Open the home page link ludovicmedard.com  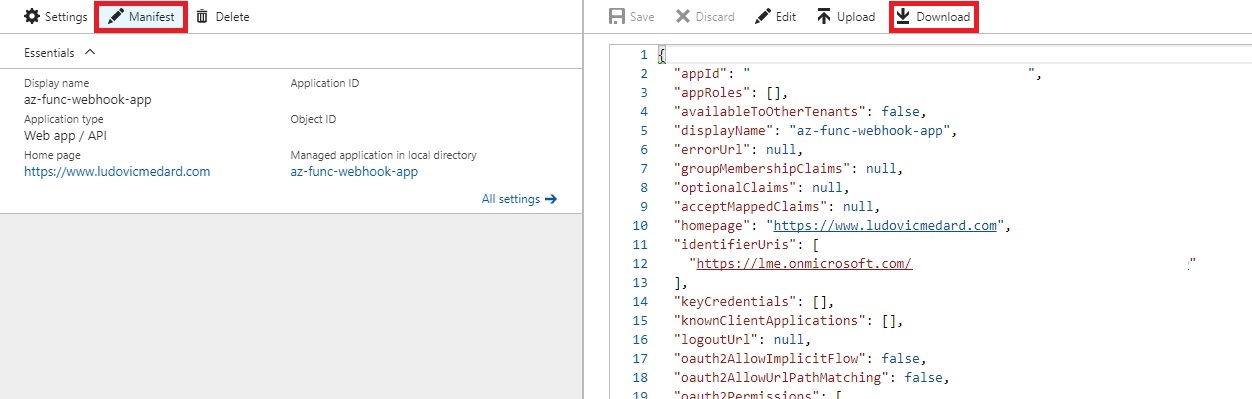117,171
